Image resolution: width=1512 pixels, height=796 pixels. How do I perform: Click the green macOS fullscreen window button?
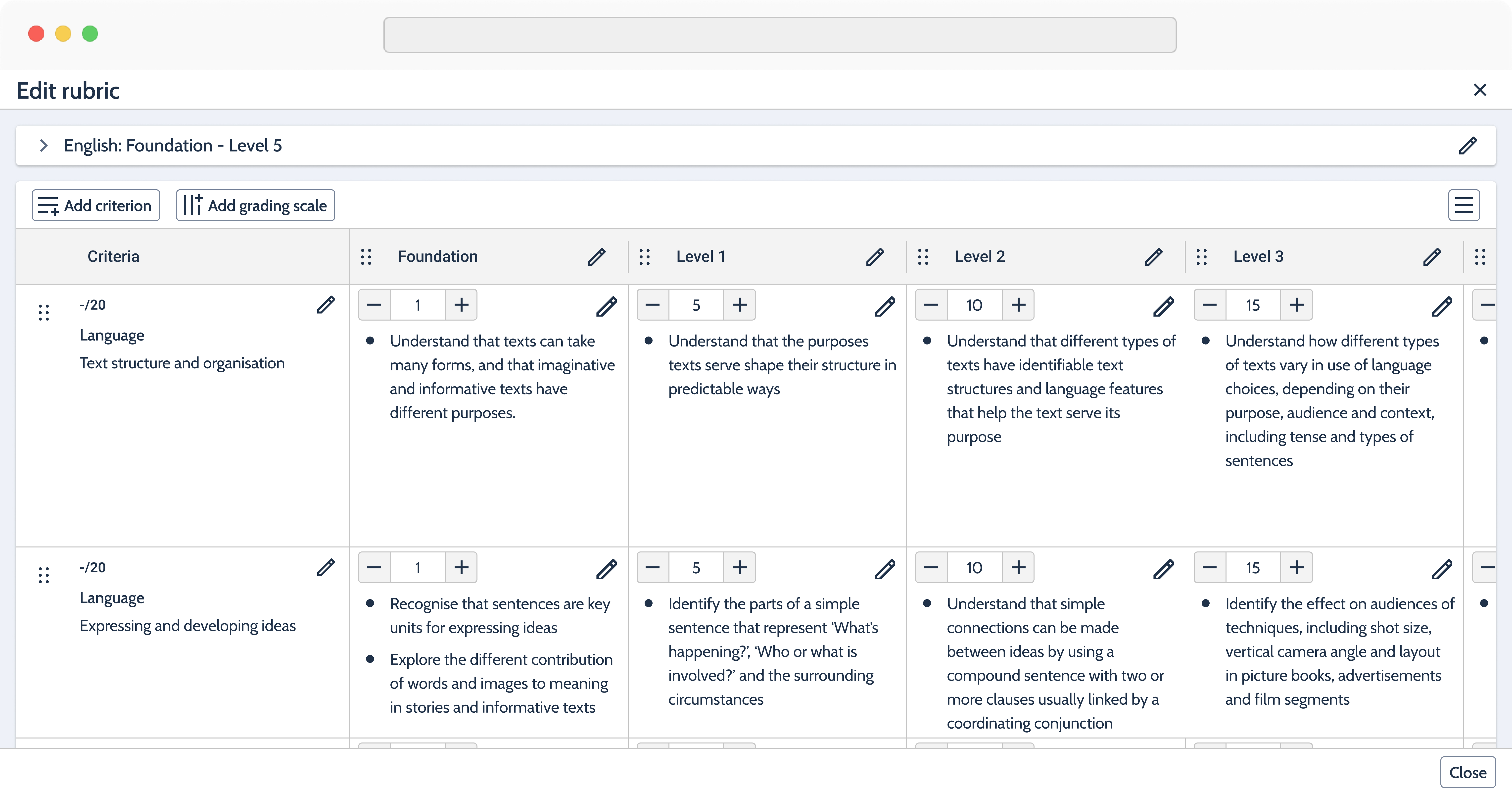(90, 34)
